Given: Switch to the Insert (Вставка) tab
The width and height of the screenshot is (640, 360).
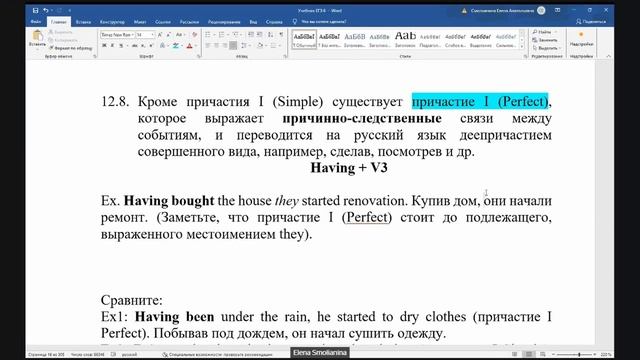Looking at the screenshot, I should click(x=83, y=22).
